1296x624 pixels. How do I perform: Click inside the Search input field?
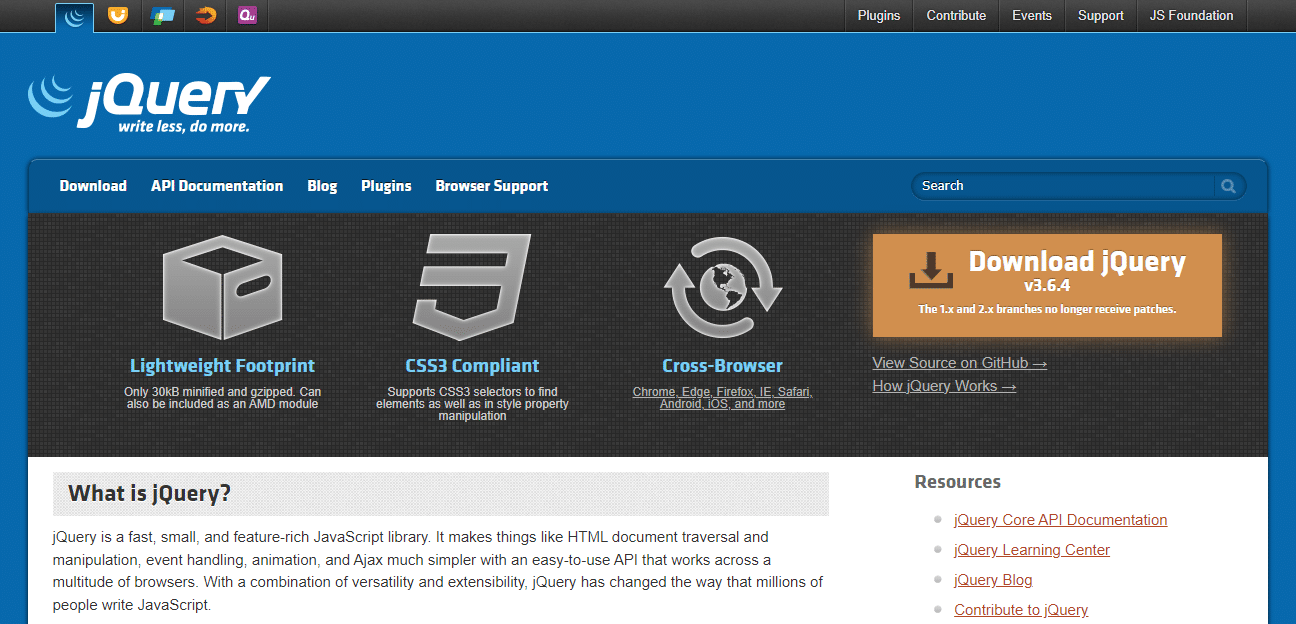click(x=1060, y=186)
